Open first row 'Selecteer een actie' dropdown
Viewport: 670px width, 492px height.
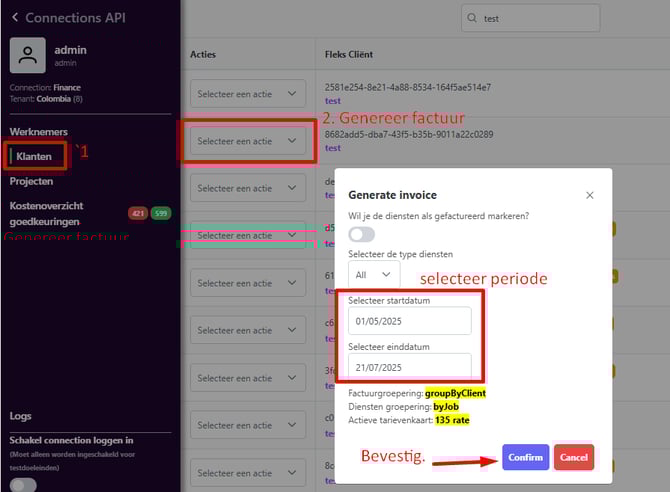(246, 94)
